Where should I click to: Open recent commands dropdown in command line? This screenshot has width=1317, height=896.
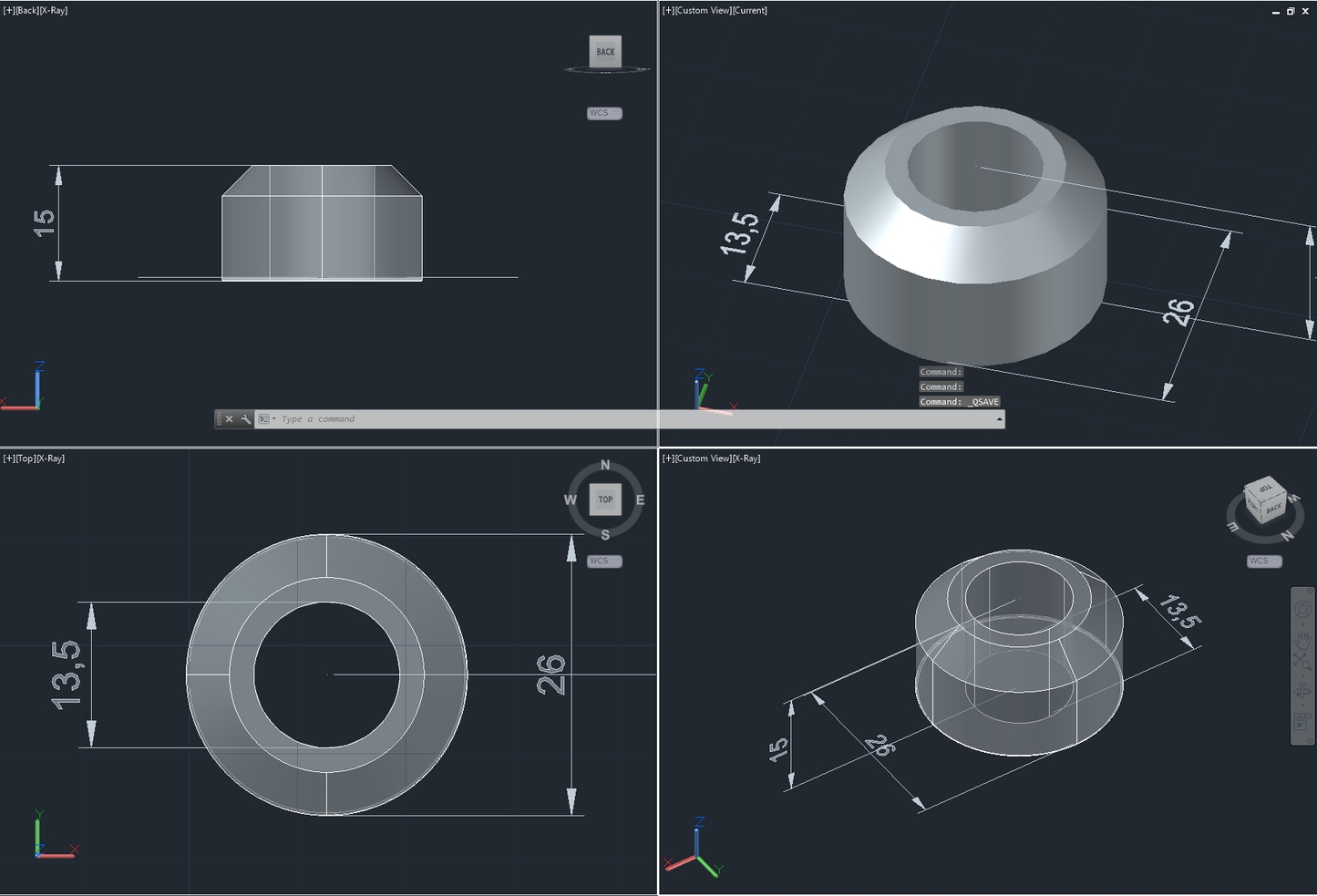266,419
